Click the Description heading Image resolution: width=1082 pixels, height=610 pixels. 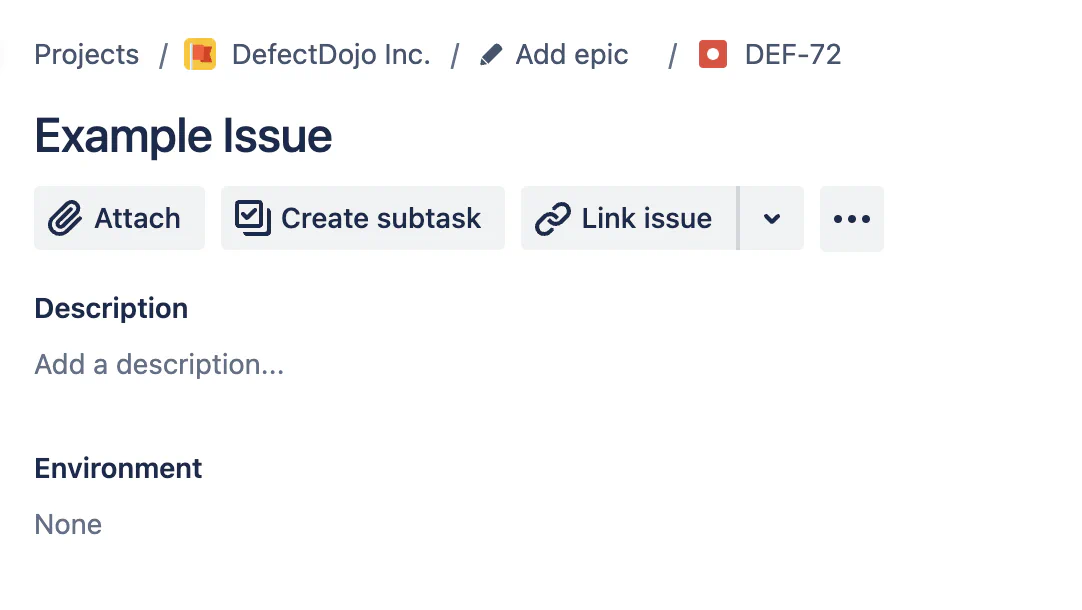coord(111,308)
